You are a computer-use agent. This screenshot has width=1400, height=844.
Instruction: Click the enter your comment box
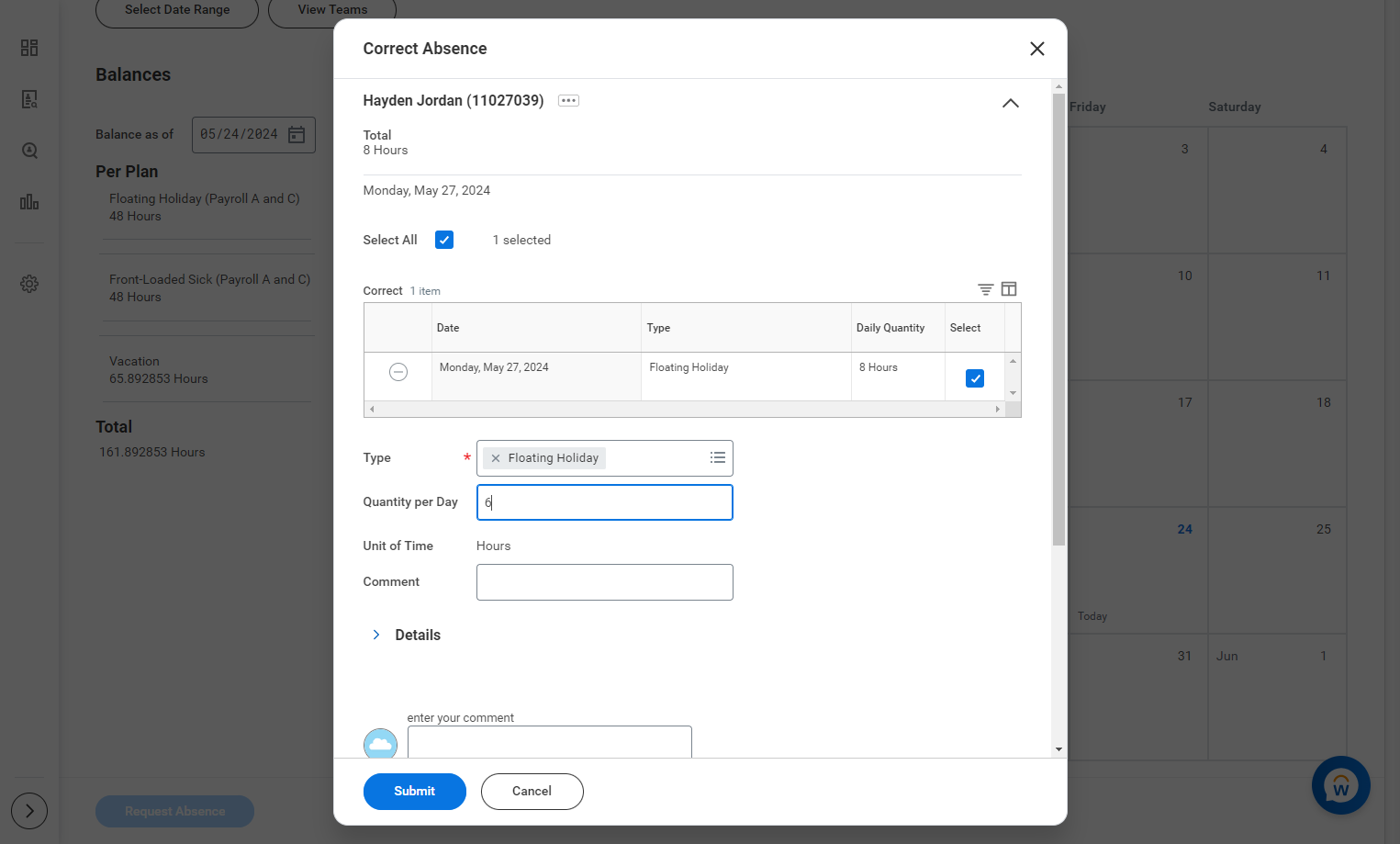tap(549, 742)
